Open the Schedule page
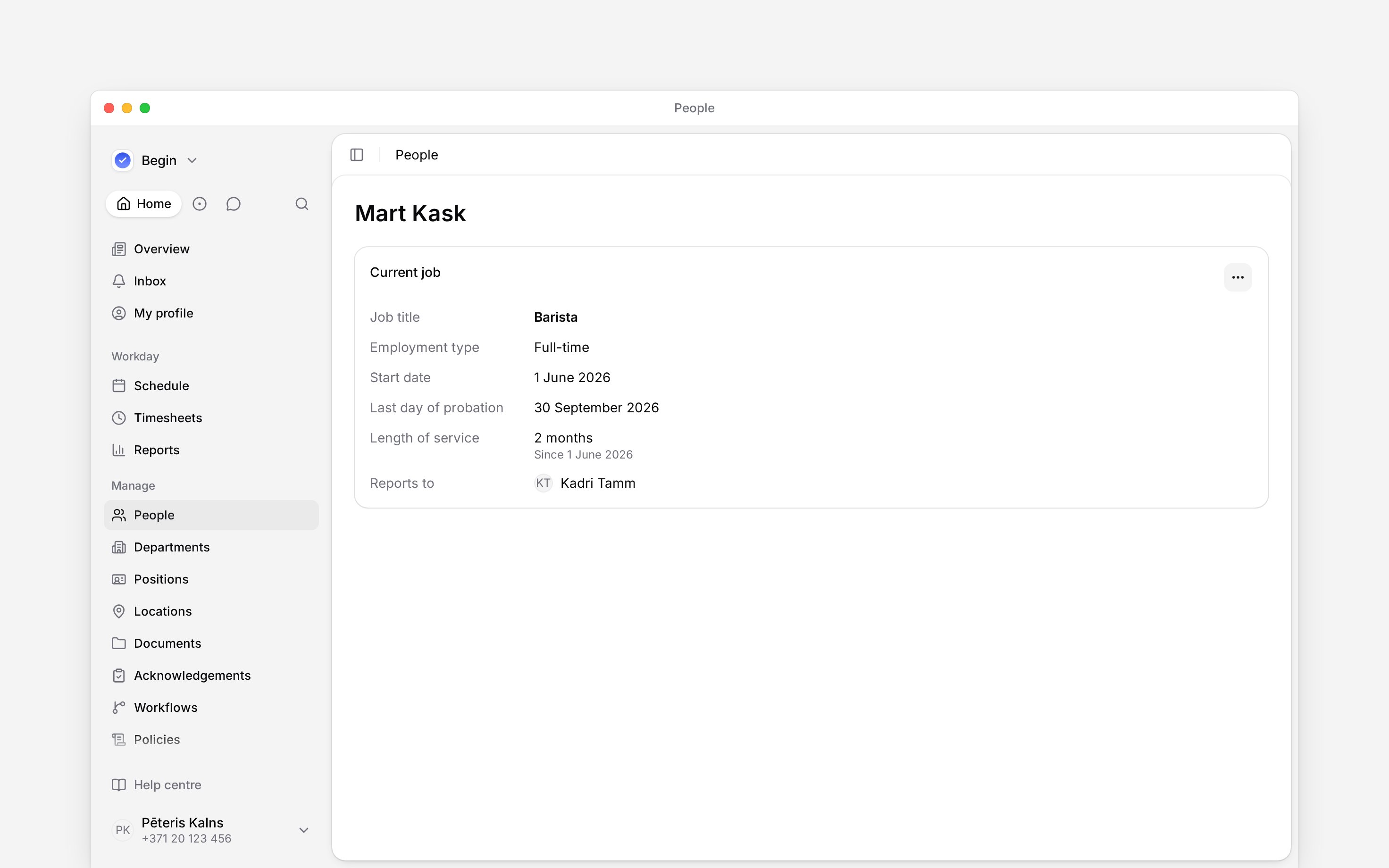Image resolution: width=1389 pixels, height=868 pixels. (x=211, y=386)
